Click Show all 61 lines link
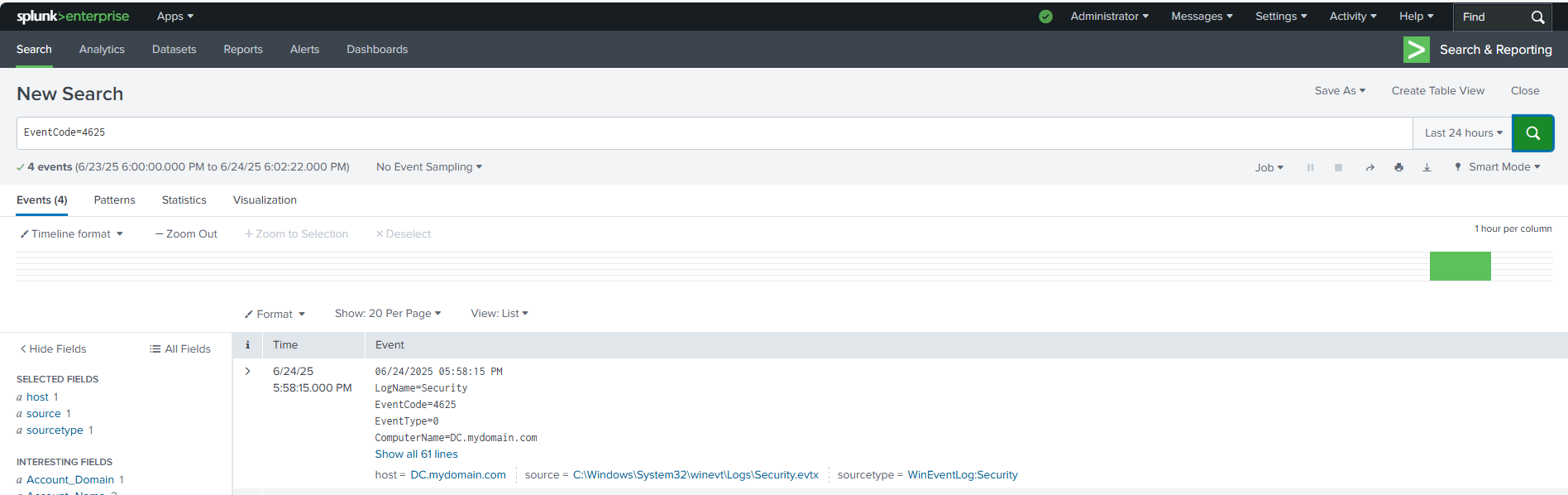 coord(416,454)
